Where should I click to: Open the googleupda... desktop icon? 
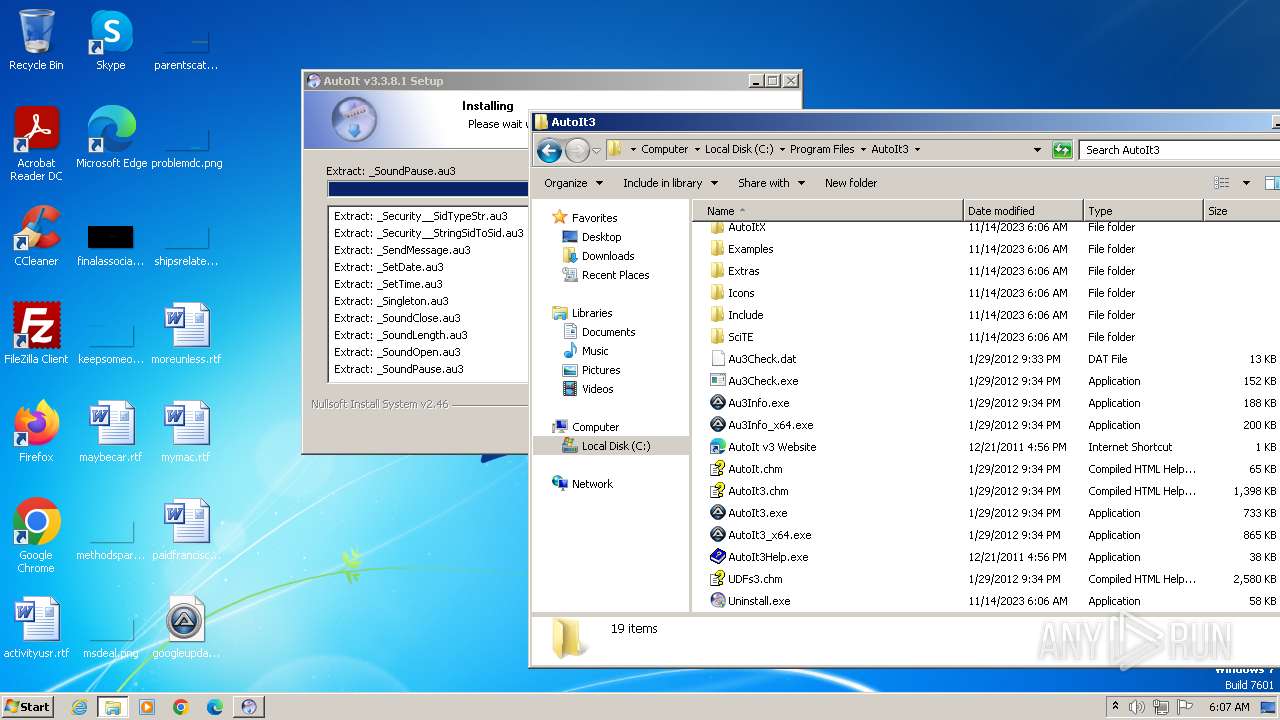coord(186,627)
